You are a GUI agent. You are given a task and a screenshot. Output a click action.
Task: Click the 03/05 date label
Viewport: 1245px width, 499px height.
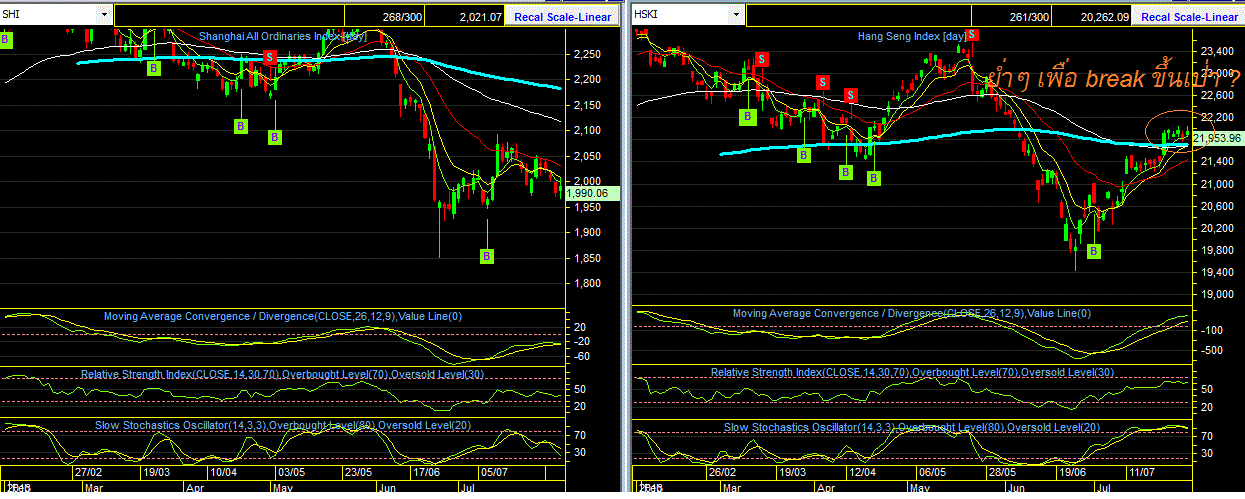coord(290,471)
